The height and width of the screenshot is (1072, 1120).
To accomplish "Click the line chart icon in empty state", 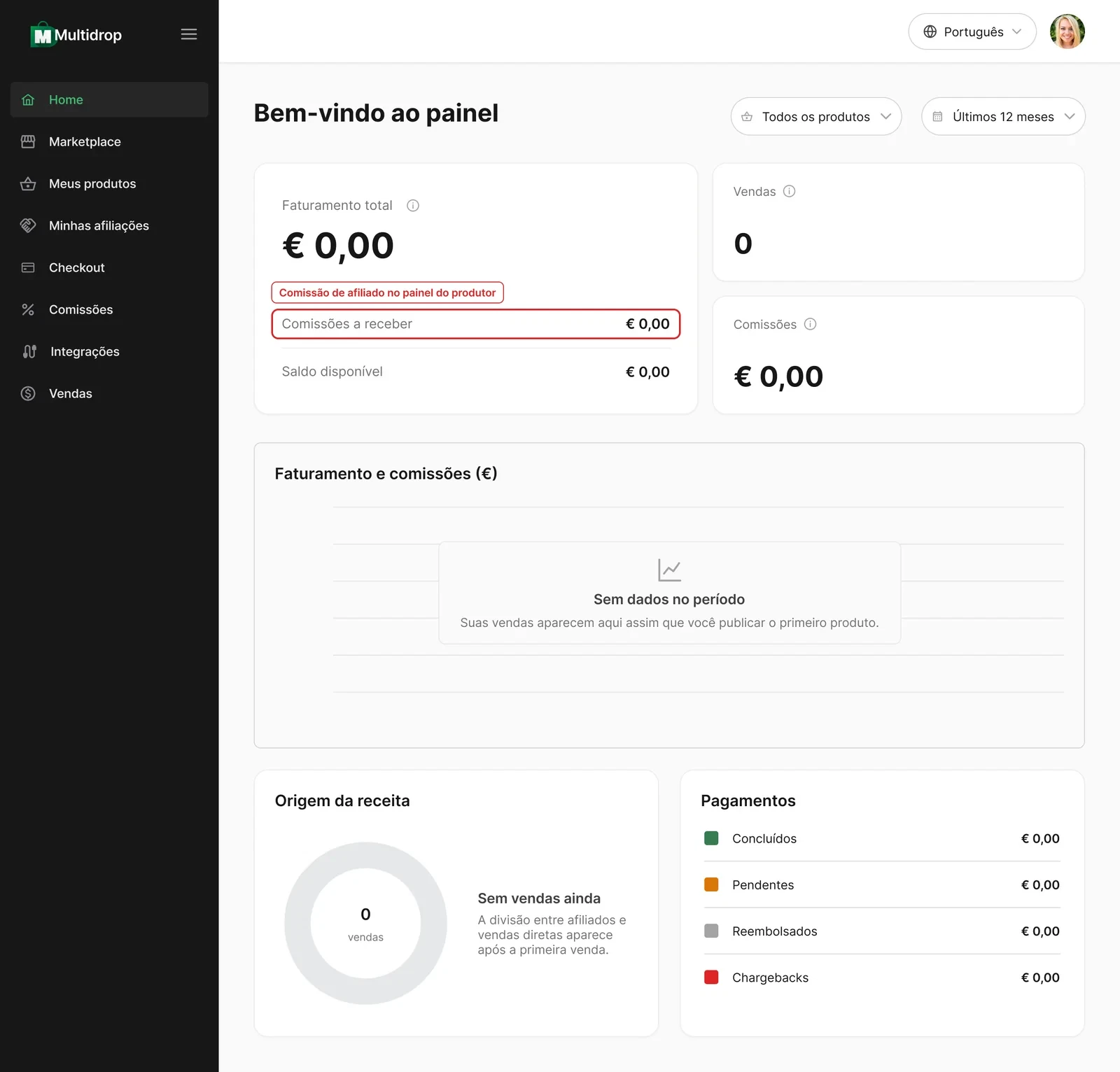I will 669,570.
